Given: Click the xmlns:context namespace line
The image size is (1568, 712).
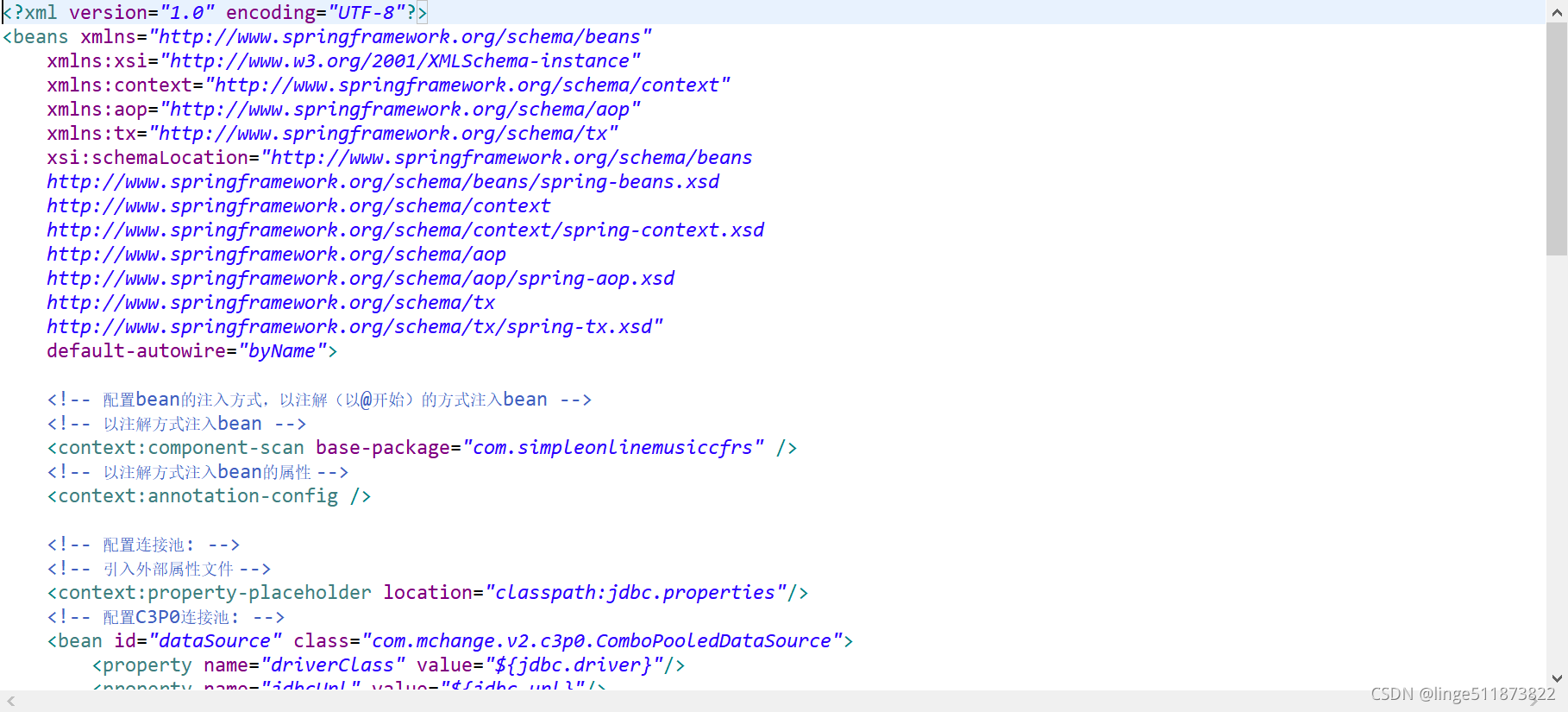Looking at the screenshot, I should (388, 85).
